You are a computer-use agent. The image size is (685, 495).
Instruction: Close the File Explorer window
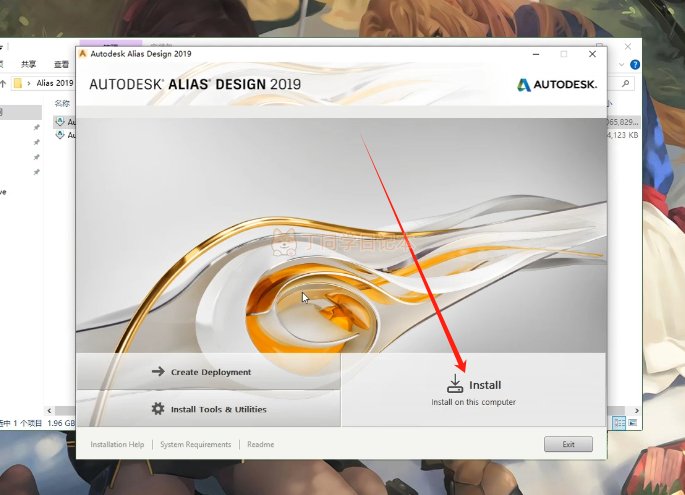(628, 46)
